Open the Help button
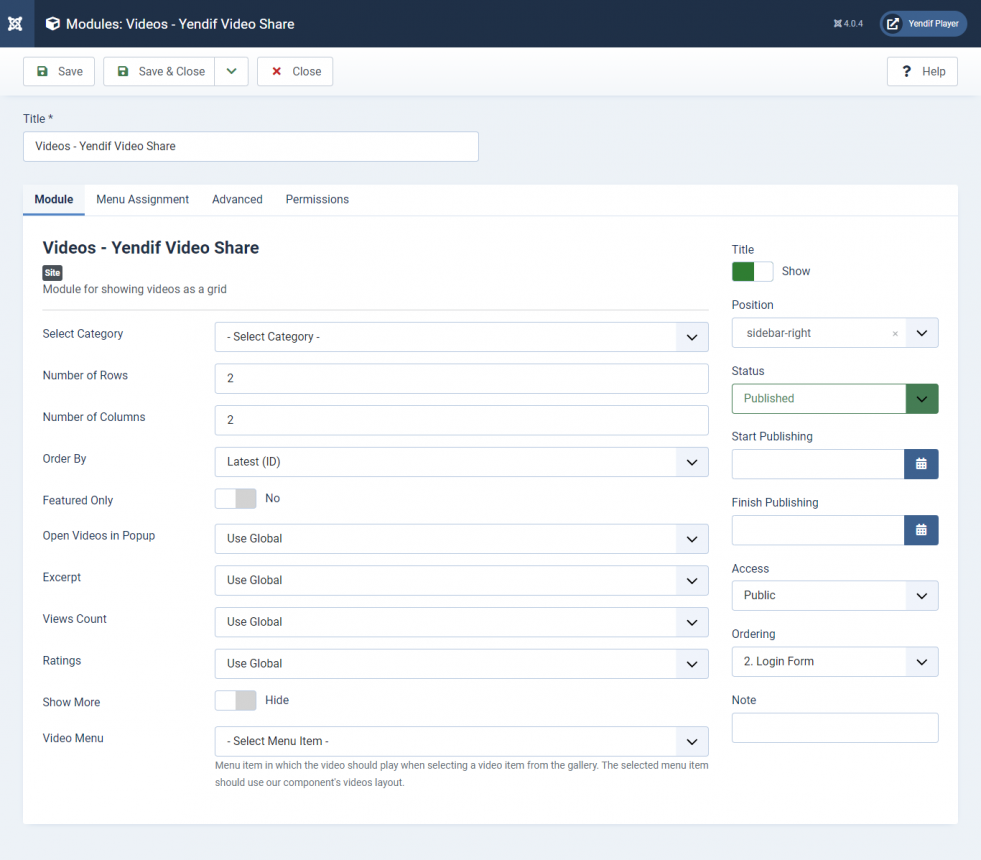The height and width of the screenshot is (860, 981). pyautogui.click(x=922, y=71)
